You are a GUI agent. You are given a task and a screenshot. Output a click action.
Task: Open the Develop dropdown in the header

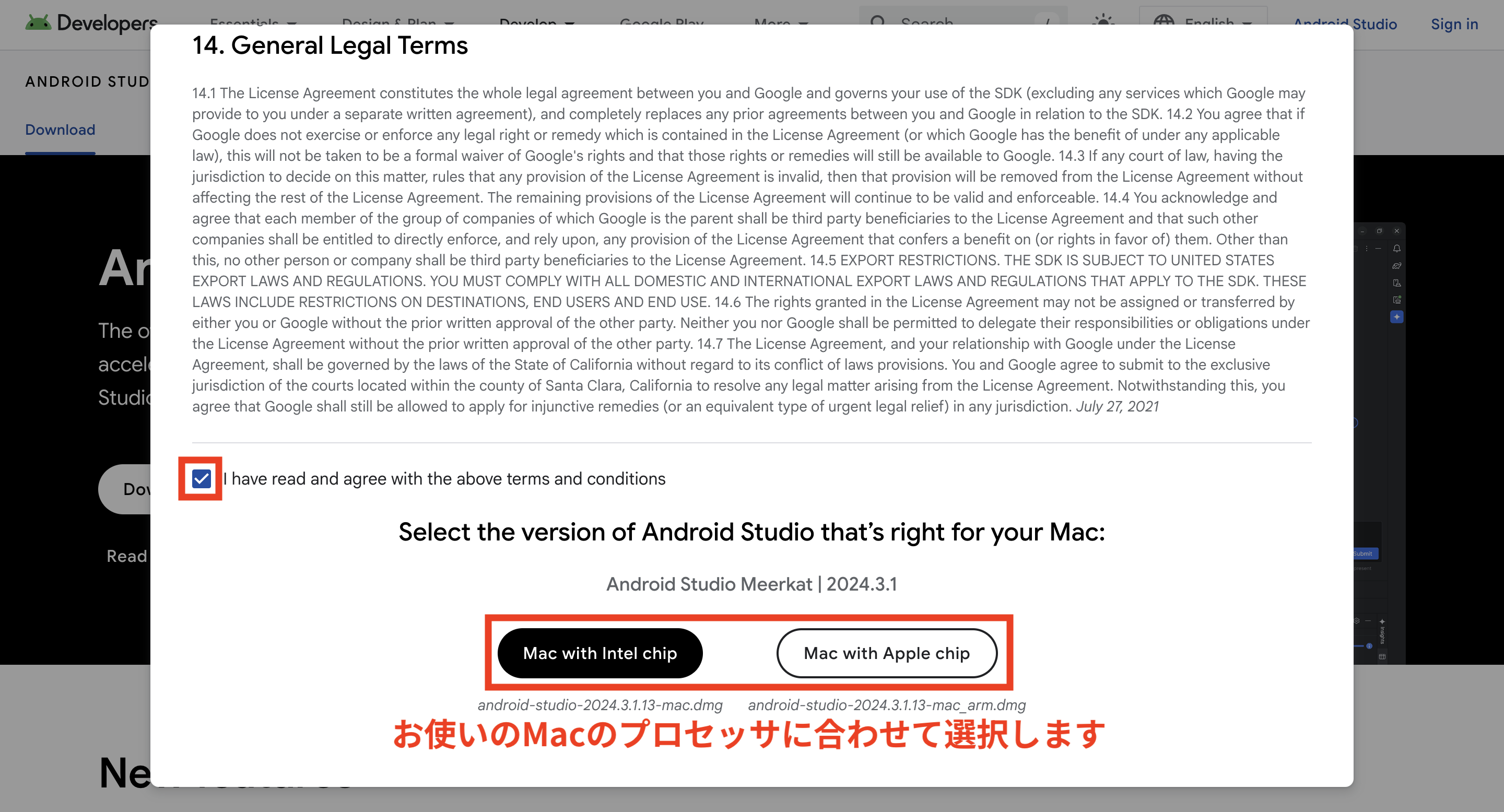[x=536, y=24]
